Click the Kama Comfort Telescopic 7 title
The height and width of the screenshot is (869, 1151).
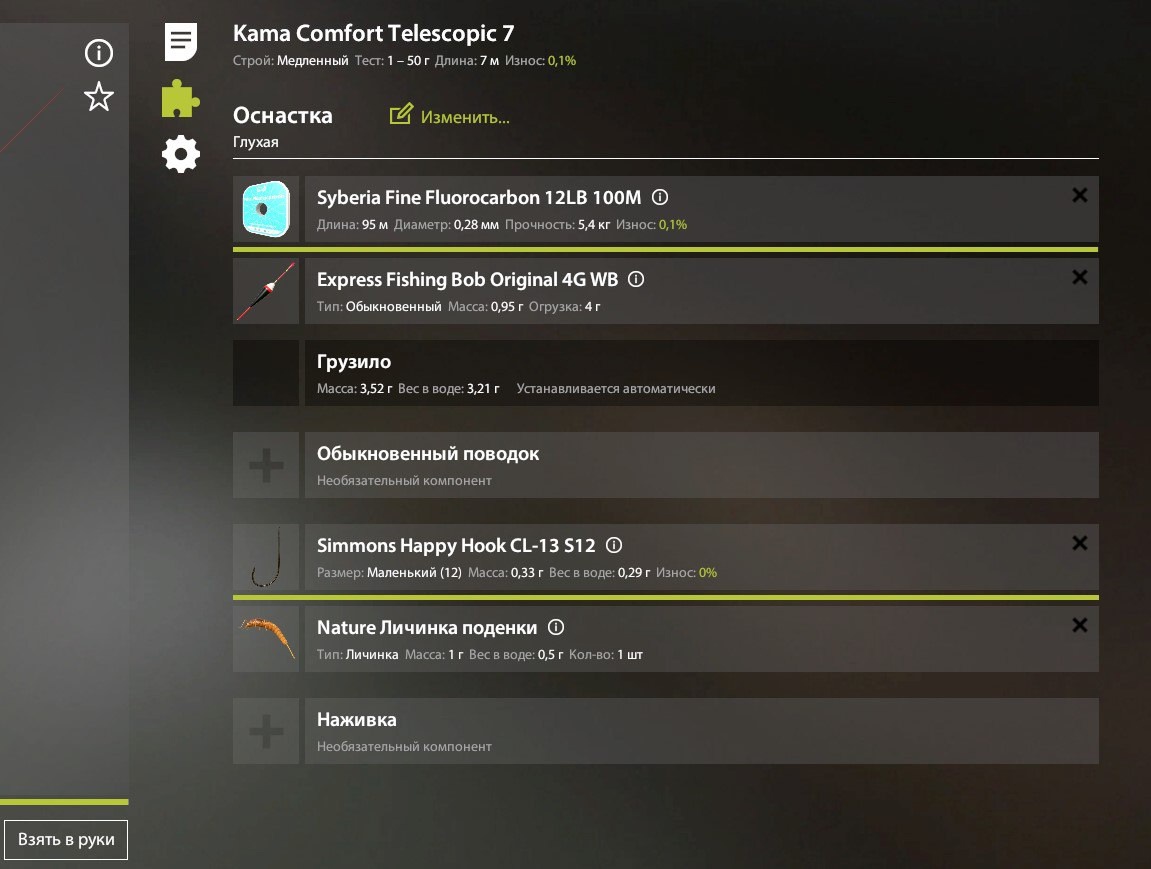point(374,34)
